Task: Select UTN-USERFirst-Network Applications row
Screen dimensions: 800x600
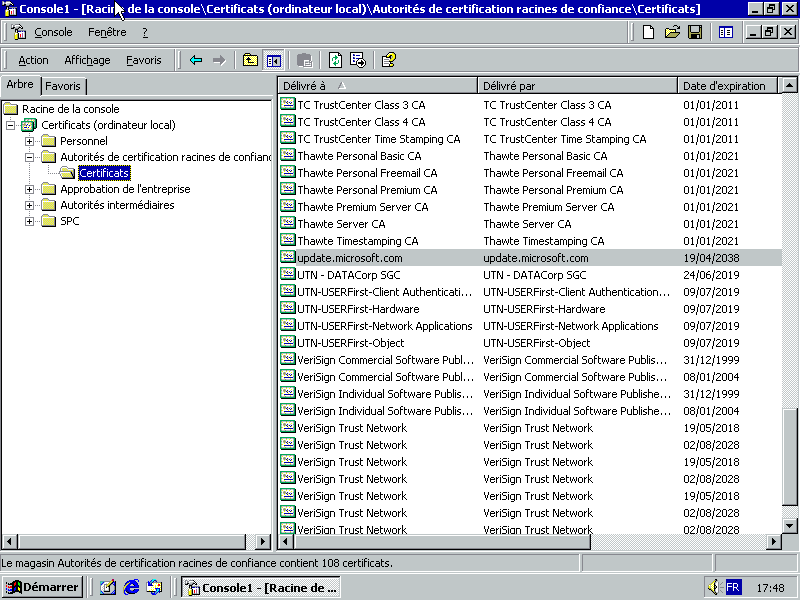Action: [x=530, y=326]
